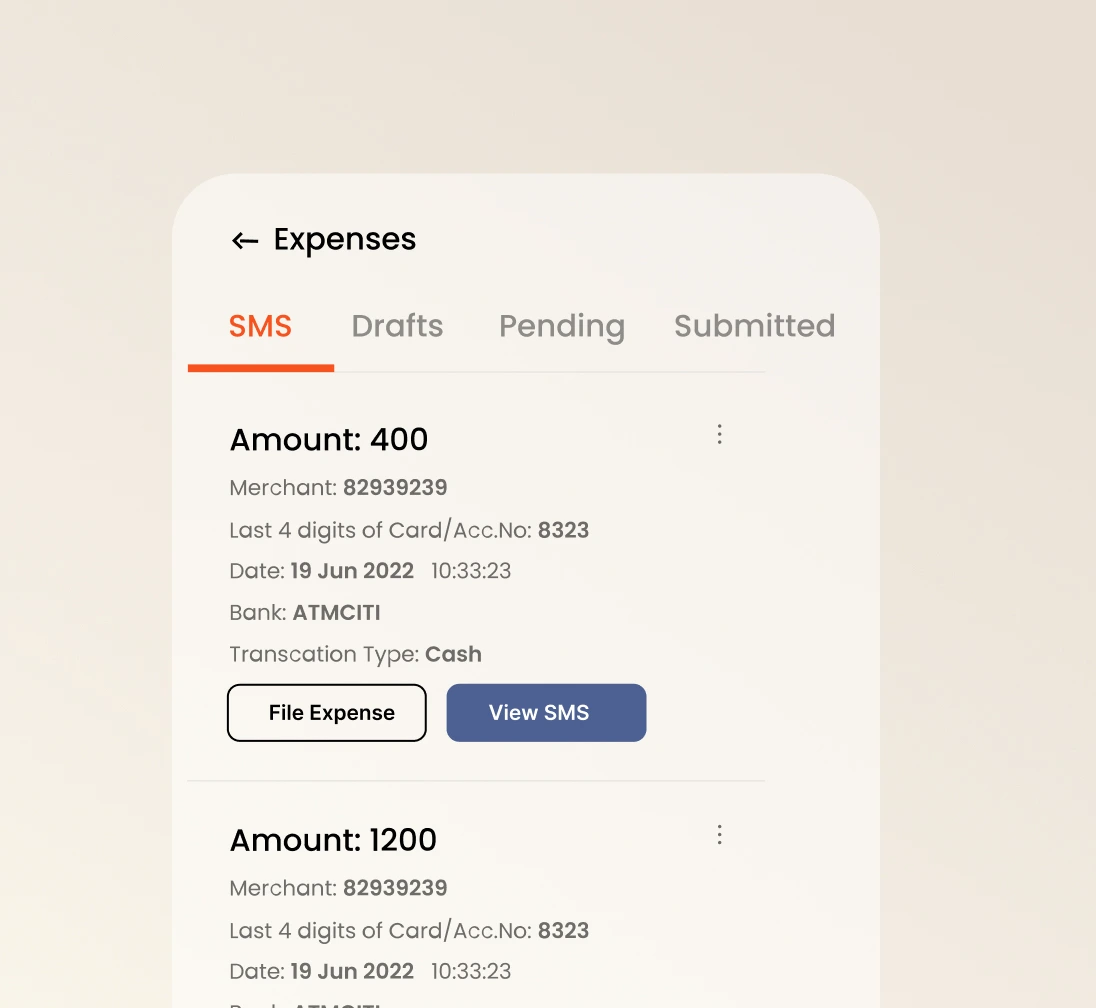Select the Amount: 400 heading
The width and height of the screenshot is (1096, 1008).
click(329, 439)
